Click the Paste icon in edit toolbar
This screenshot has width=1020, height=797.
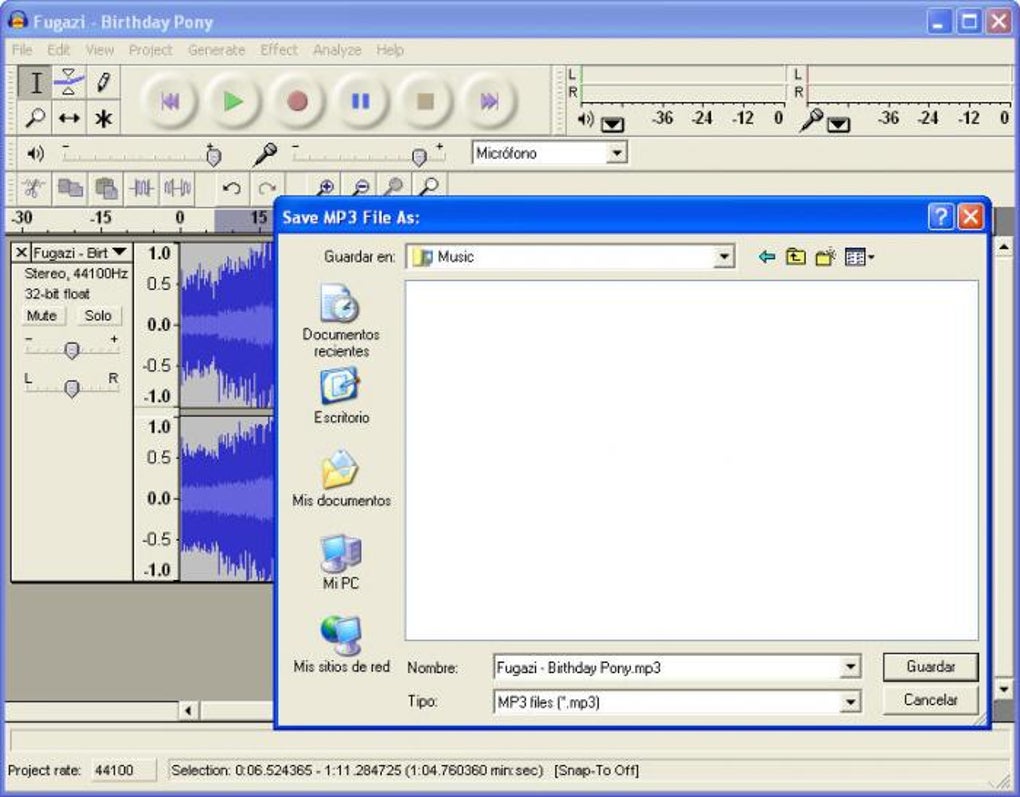105,189
